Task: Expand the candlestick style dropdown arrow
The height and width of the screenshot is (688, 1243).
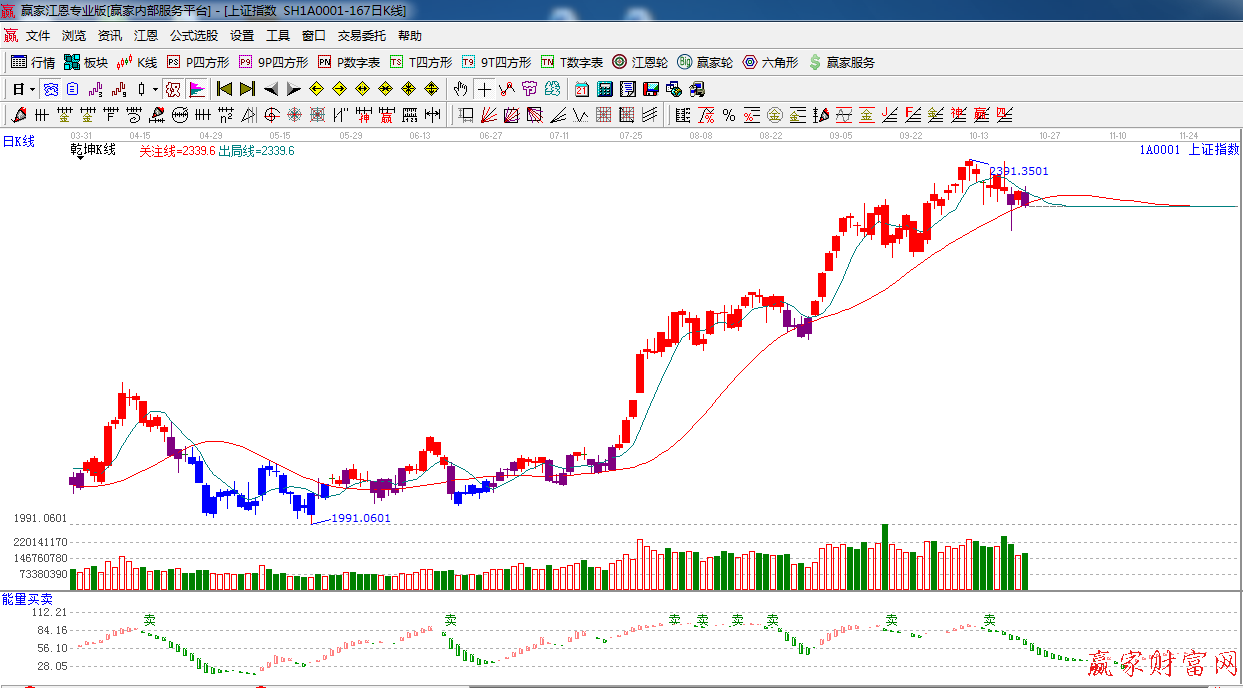Action: (x=155, y=89)
